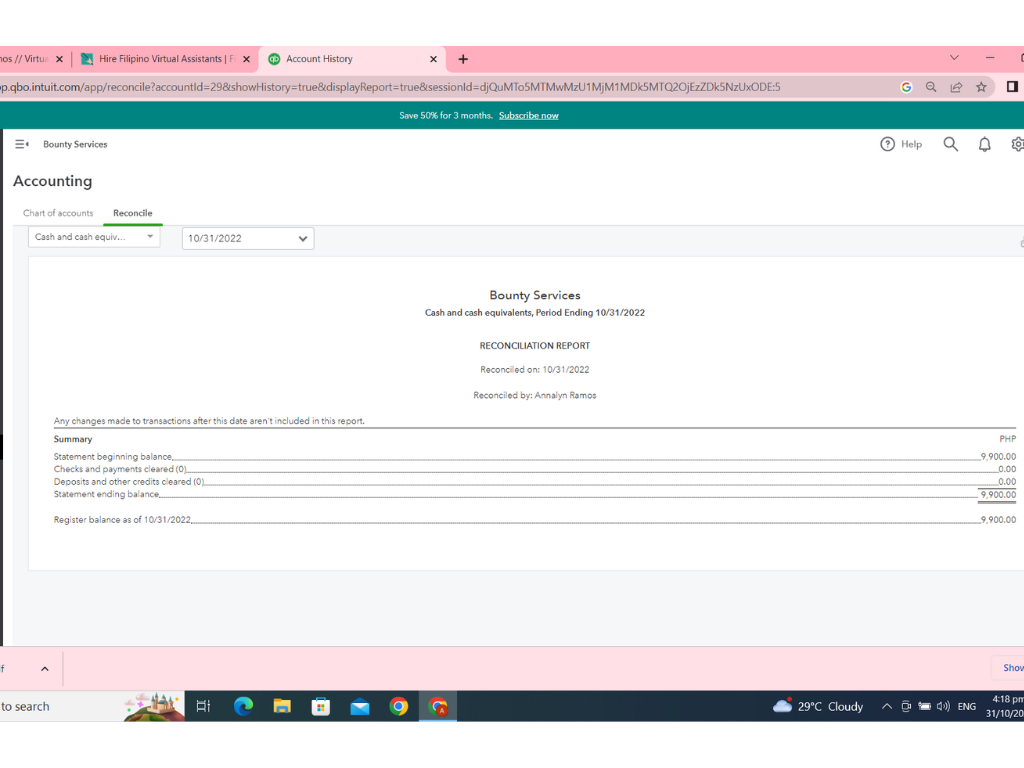The height and width of the screenshot is (768, 1024).
Task: Click Deposits and other credits cleared (0) row
Action: (535, 481)
